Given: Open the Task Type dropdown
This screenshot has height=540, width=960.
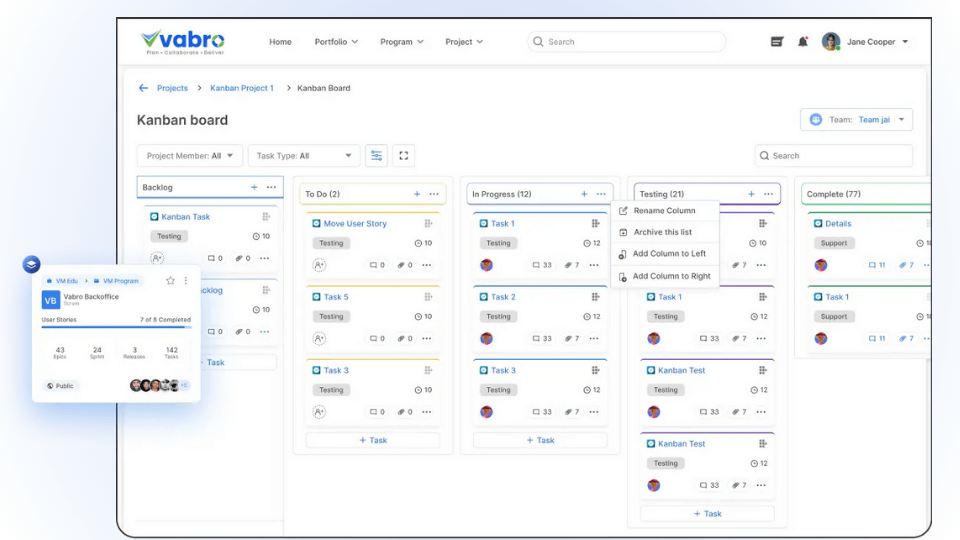Looking at the screenshot, I should tap(303, 156).
